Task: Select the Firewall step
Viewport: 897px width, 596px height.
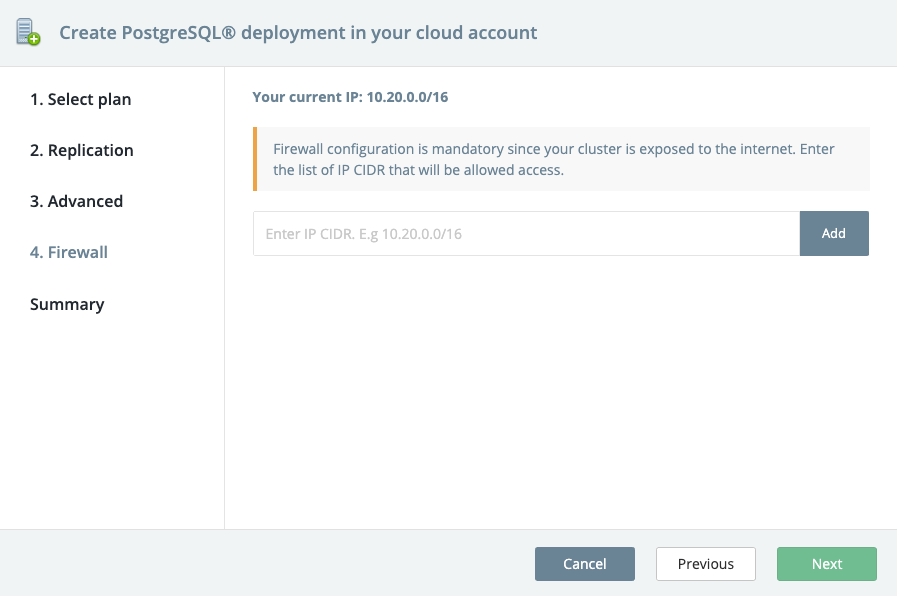Action: 69,252
